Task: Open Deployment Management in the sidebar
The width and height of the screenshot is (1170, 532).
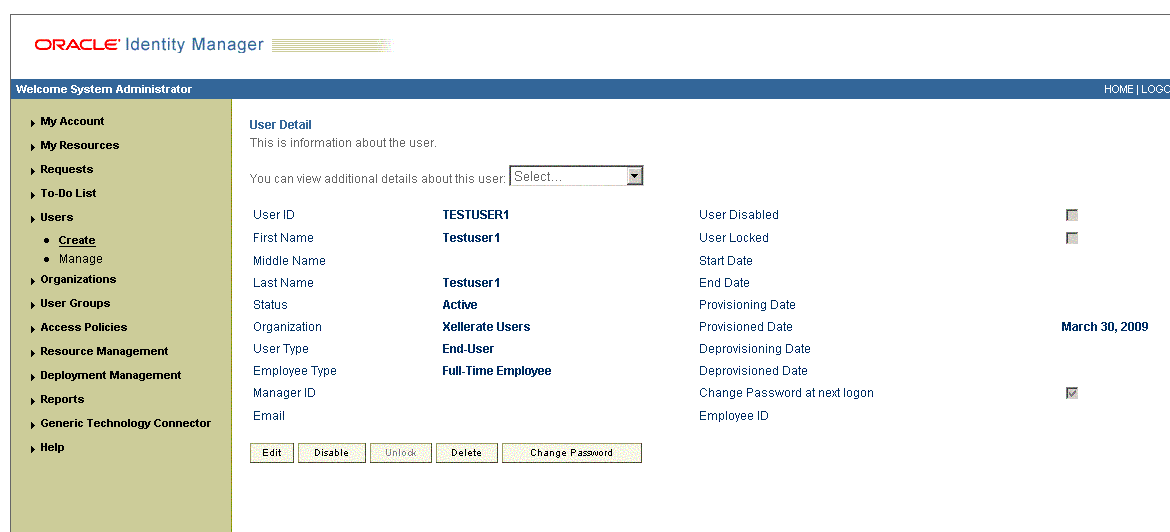Action: tap(110, 375)
